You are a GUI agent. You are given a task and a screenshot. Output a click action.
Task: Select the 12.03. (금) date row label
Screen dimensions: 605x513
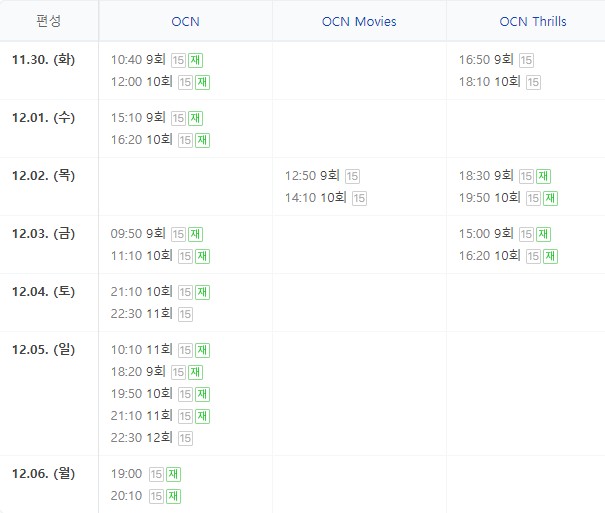click(x=43, y=234)
